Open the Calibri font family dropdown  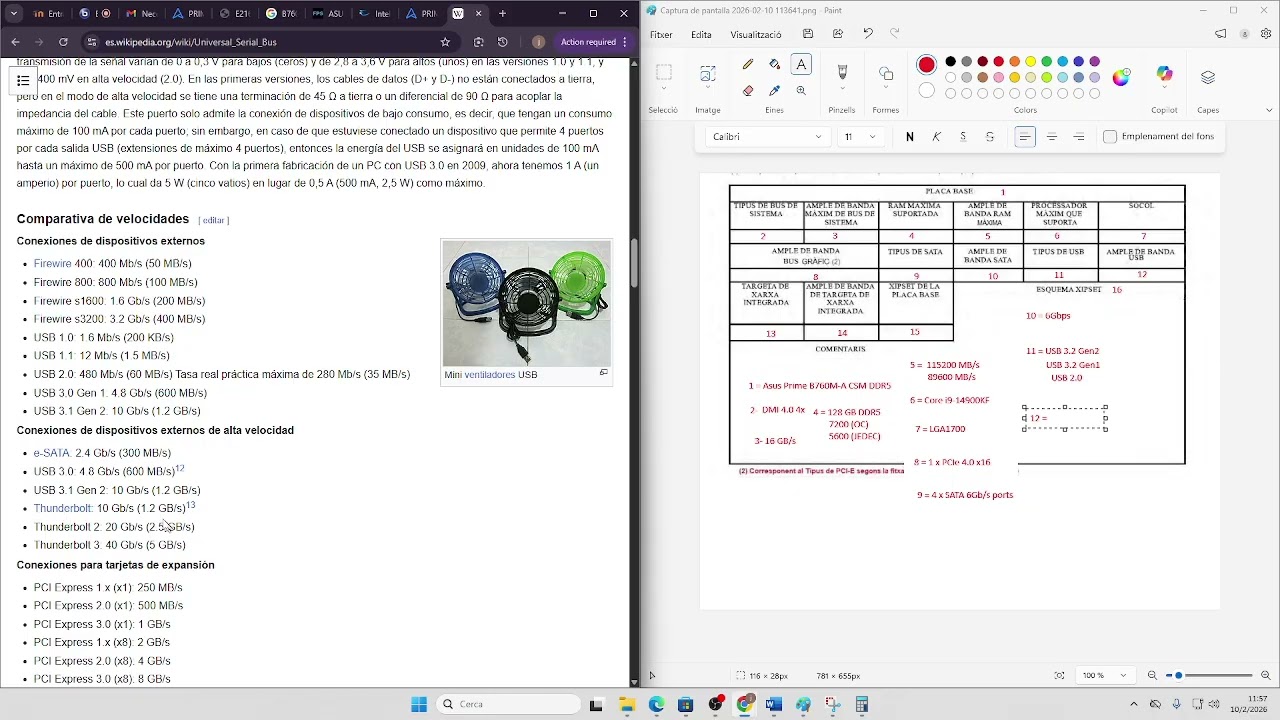coord(767,137)
